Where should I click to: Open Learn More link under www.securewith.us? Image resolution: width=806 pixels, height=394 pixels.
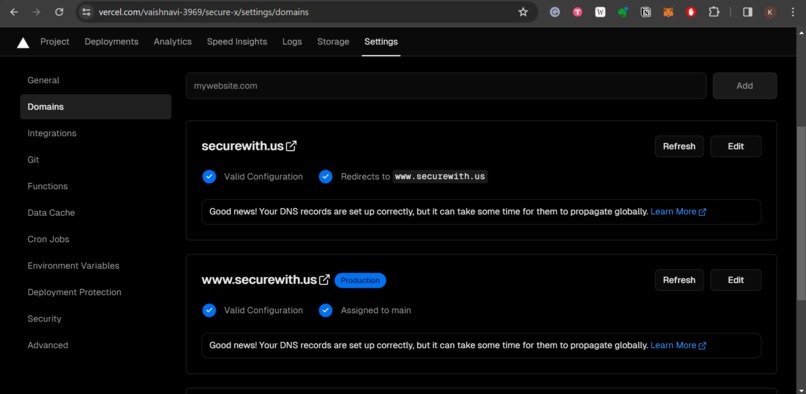(x=678, y=346)
